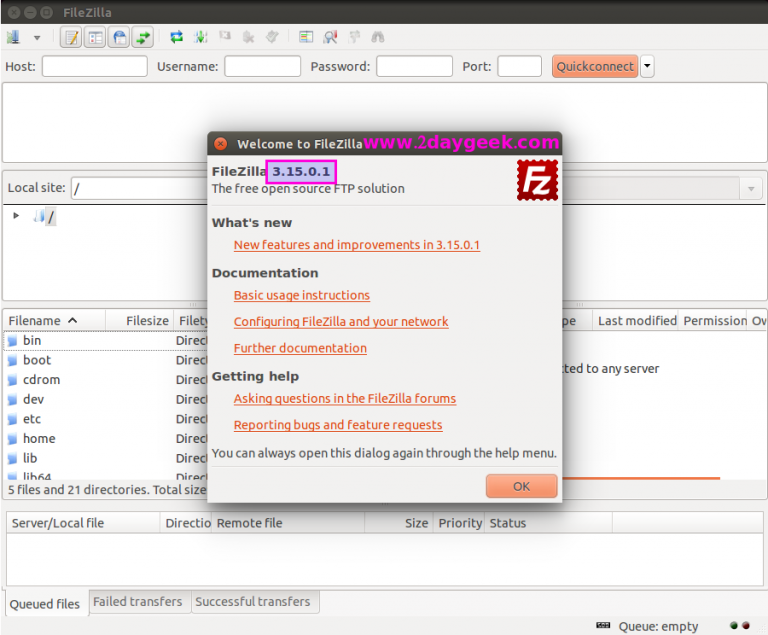
Task: Open Further documentation link
Action: click(300, 348)
